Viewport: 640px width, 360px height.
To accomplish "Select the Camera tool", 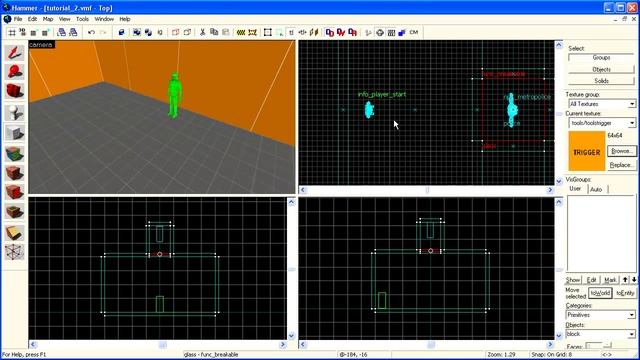I will 15,91.
